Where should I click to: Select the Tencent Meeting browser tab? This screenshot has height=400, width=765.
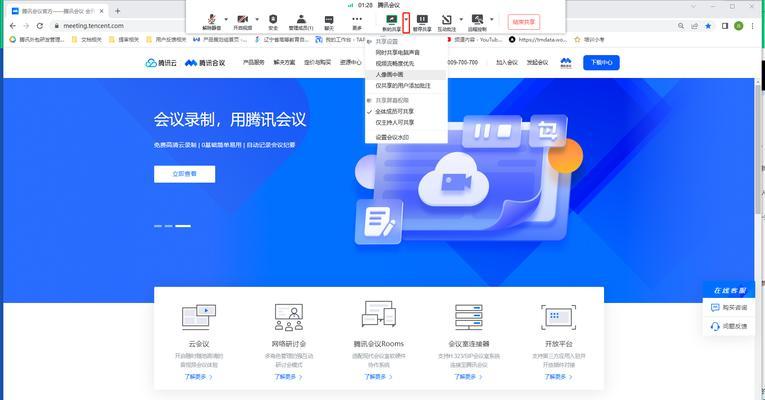coord(58,11)
